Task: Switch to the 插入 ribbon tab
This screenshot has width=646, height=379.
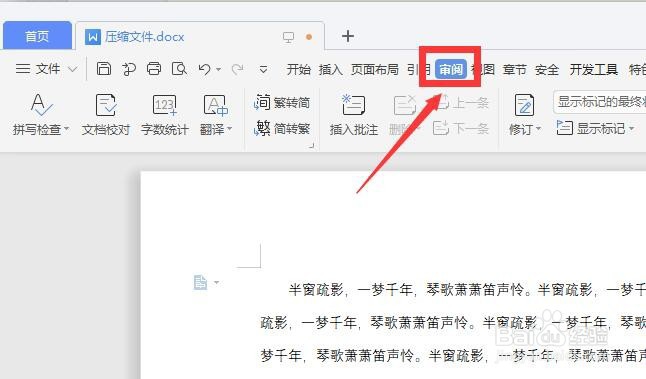Action: coord(330,69)
